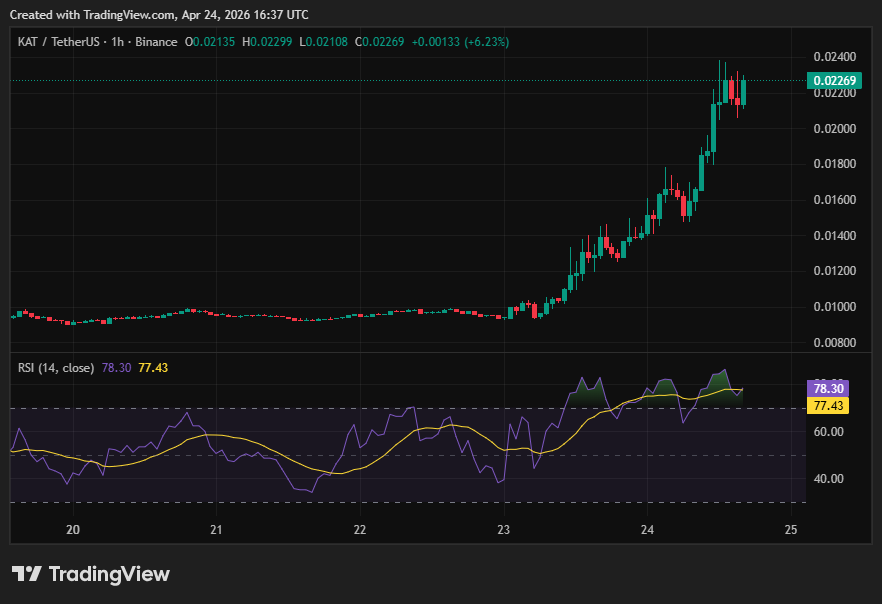Click the 40.00 RSI axis label

829,479
